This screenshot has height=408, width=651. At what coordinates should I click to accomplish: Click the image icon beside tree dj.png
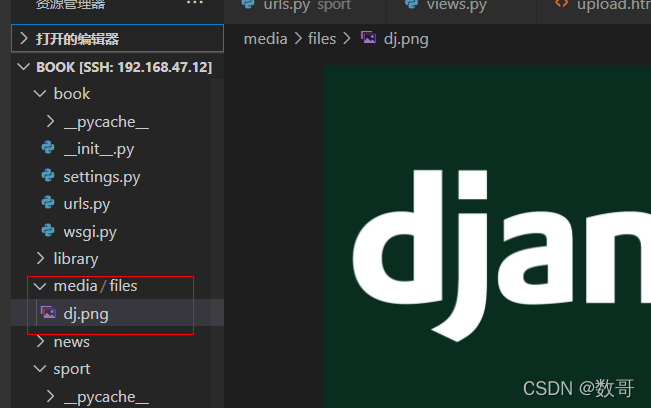pos(48,312)
